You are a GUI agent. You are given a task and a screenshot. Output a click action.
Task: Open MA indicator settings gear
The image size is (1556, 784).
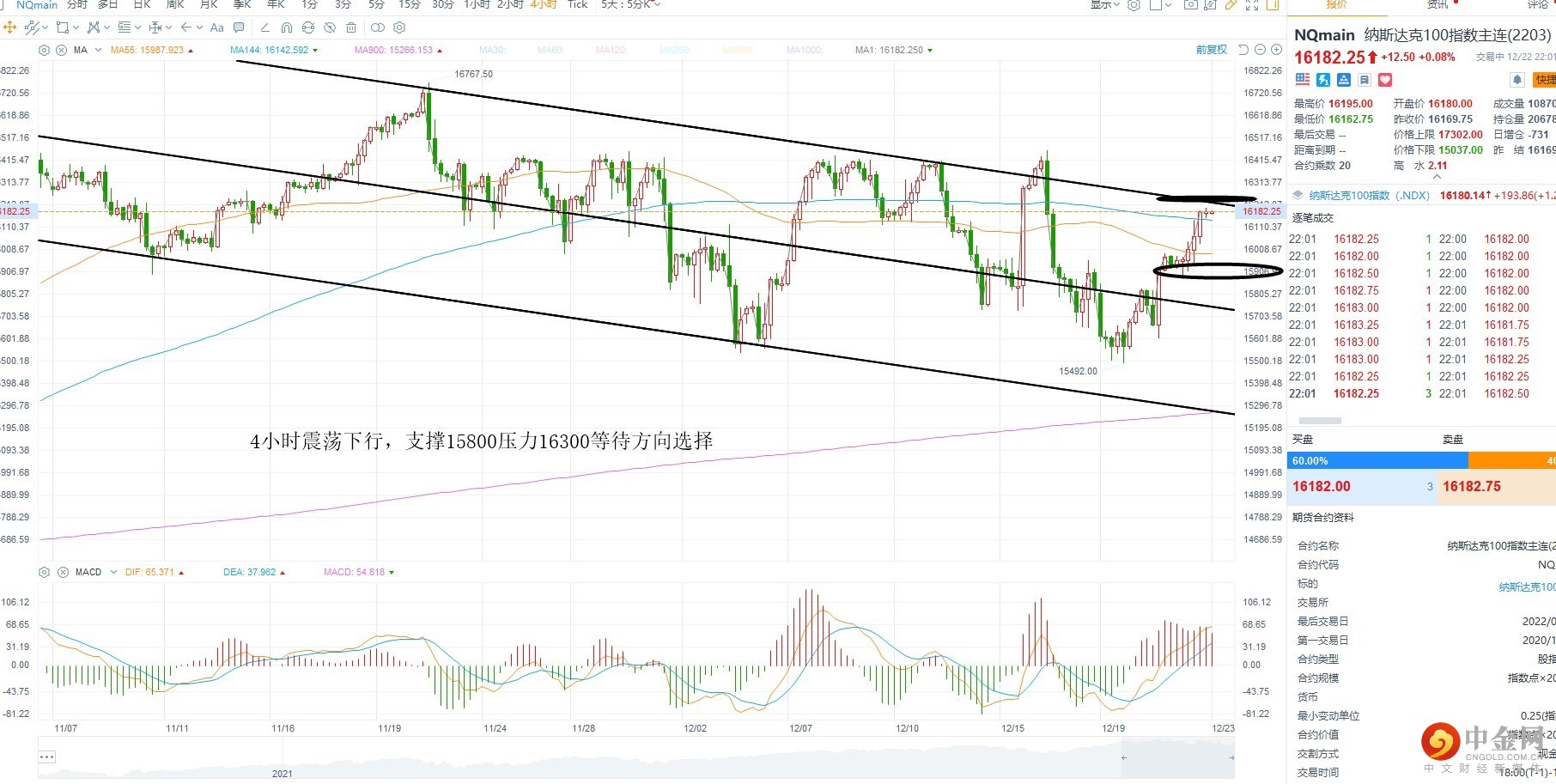[45, 50]
